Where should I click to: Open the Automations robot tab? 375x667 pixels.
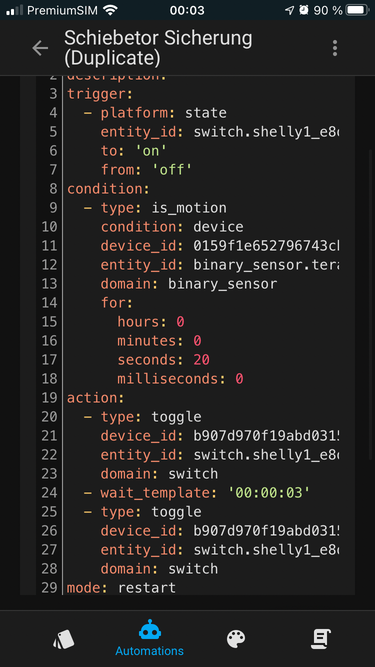click(x=150, y=638)
